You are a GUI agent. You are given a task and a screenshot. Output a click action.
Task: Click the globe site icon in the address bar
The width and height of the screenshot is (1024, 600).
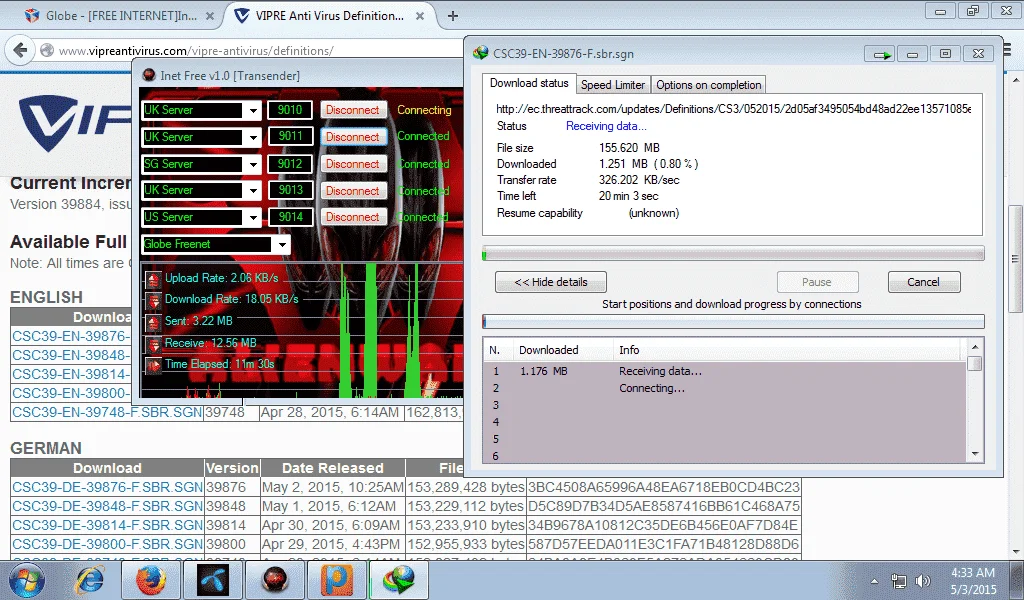click(46, 50)
